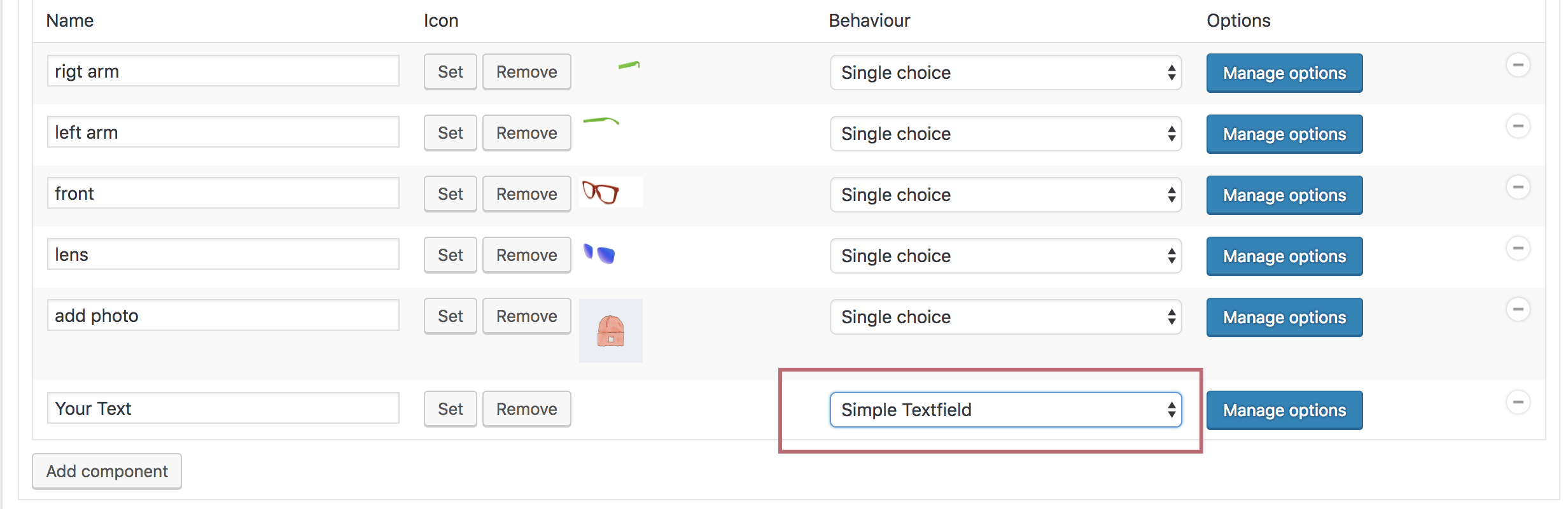Screen dimensions: 1568x509
Task: Remove the icon for add photo
Action: click(526, 316)
